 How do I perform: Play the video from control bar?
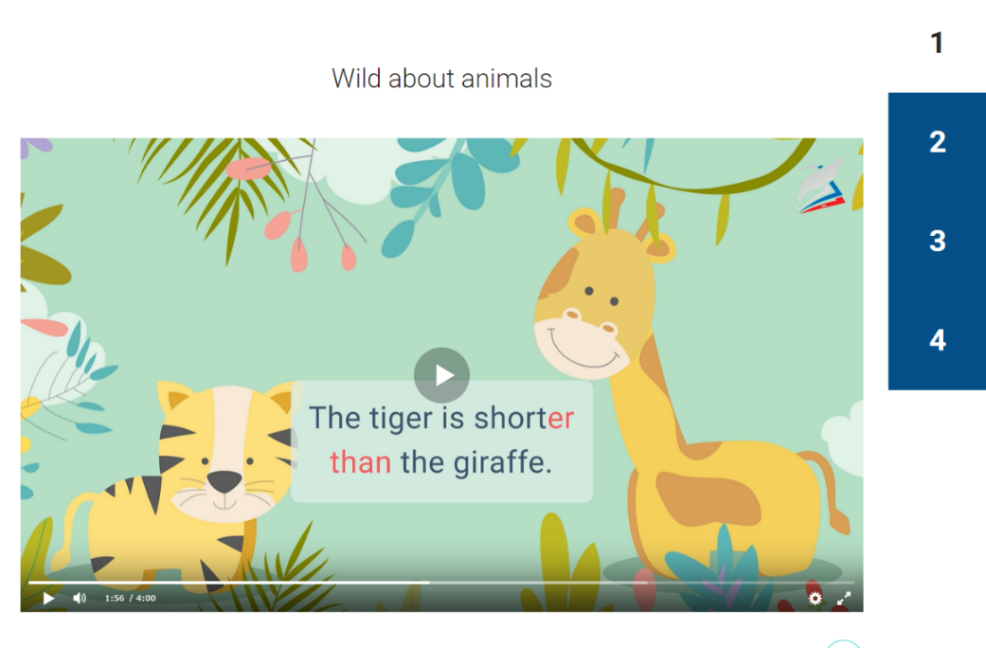[48, 598]
